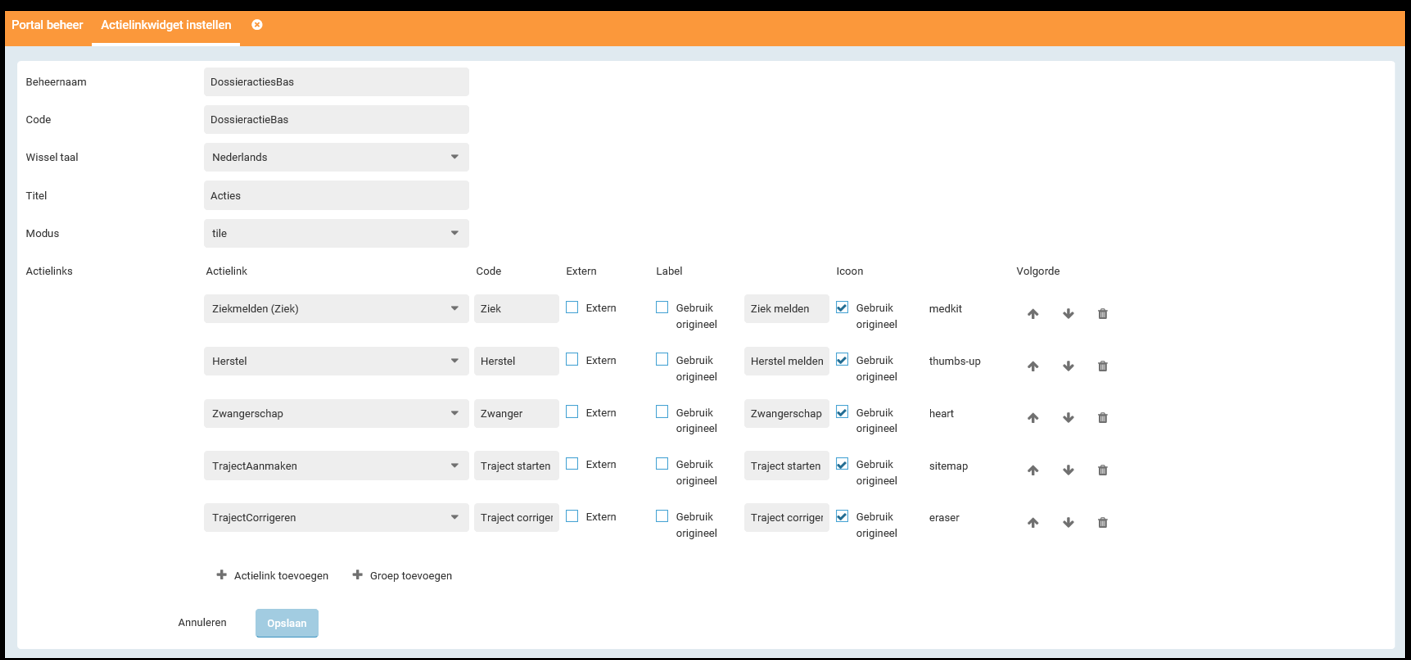The width and height of the screenshot is (1411, 660).
Task: Toggle label Gebruik origineel for Herstel row
Action: click(x=662, y=360)
